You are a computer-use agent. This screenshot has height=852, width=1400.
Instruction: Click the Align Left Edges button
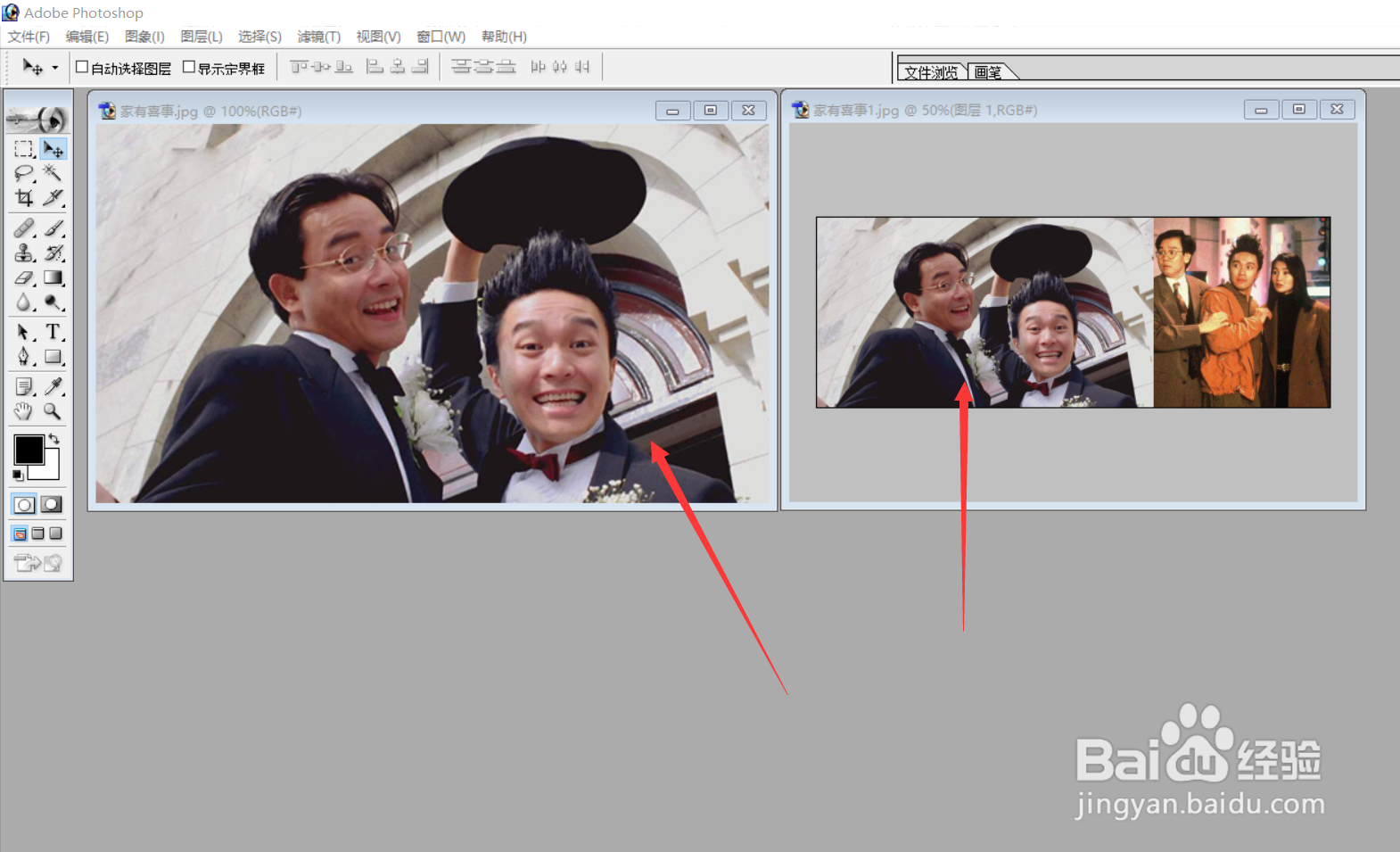[375, 67]
